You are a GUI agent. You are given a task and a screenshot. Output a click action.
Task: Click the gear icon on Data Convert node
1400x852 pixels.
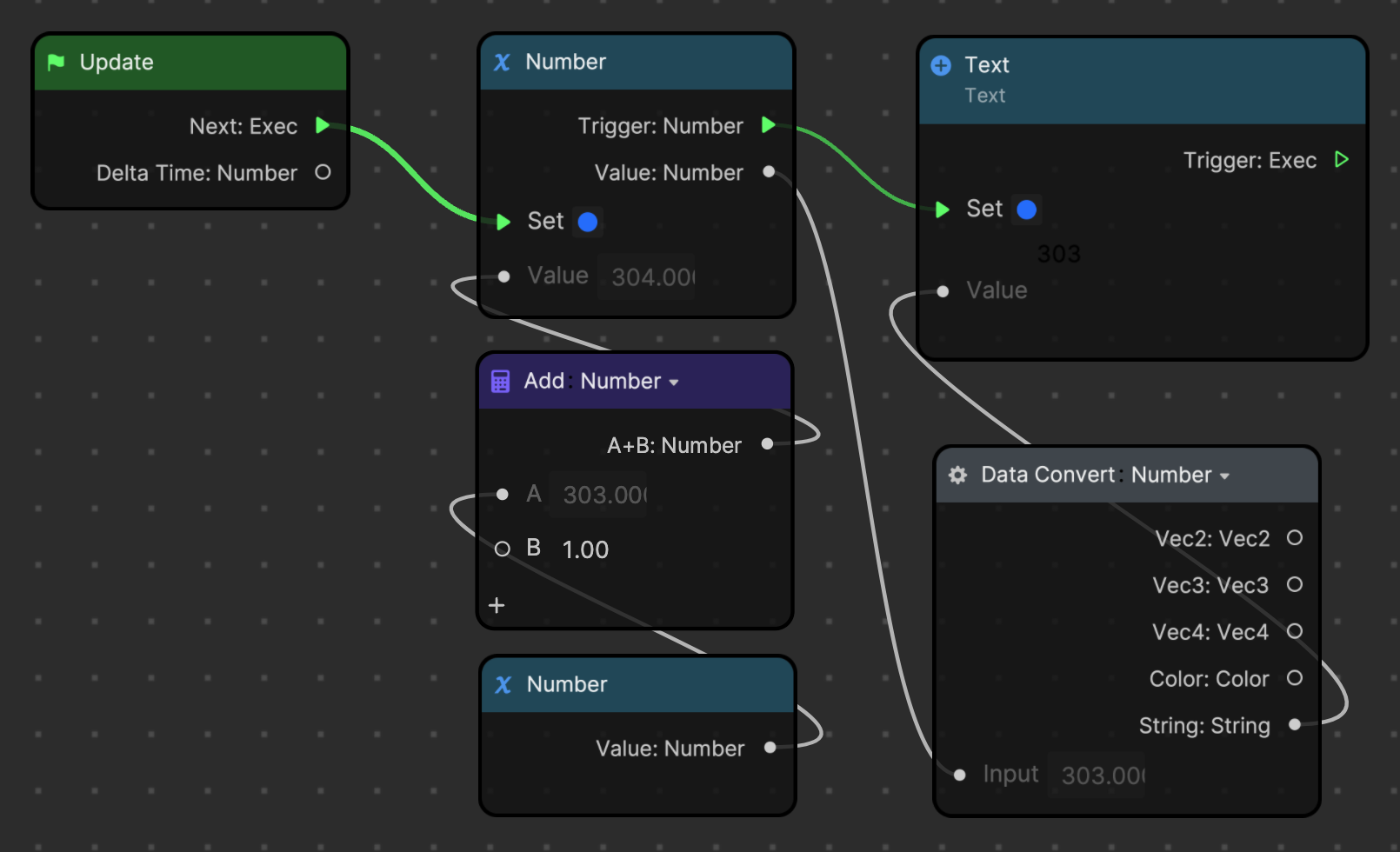pyautogui.click(x=957, y=475)
